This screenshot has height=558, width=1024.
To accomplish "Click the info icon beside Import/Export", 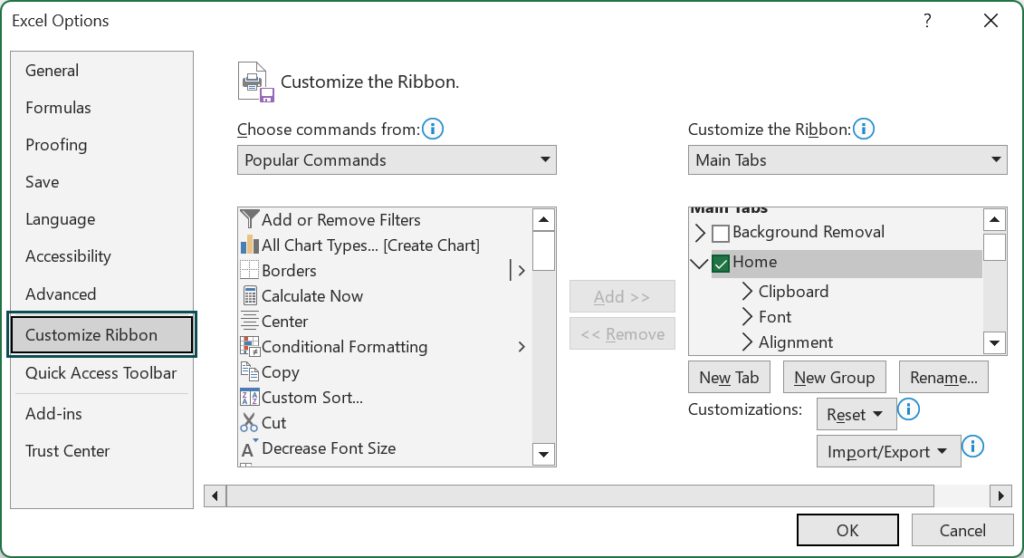I will click(x=972, y=447).
